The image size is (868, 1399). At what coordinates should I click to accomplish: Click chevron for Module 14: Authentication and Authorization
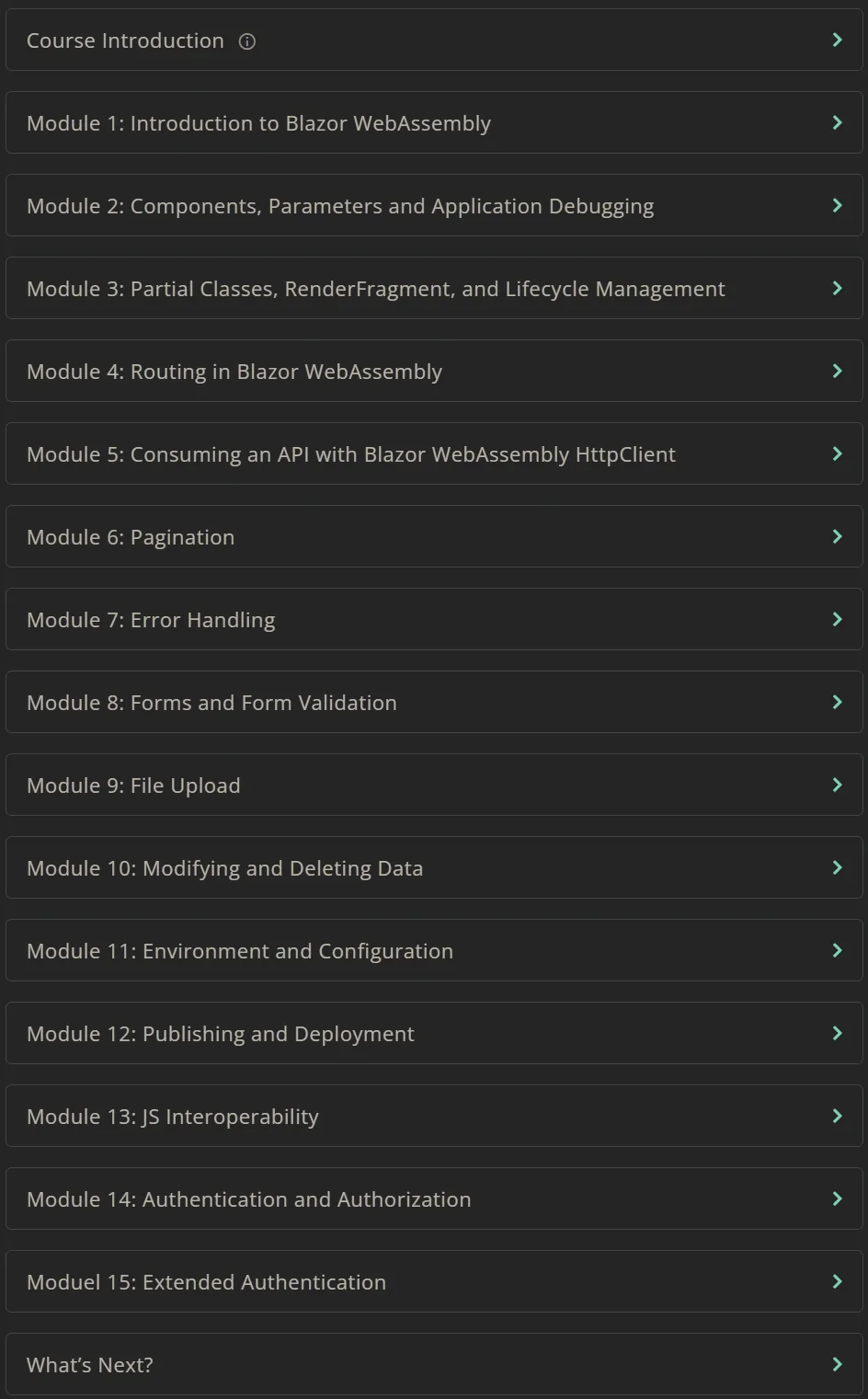837,1198
